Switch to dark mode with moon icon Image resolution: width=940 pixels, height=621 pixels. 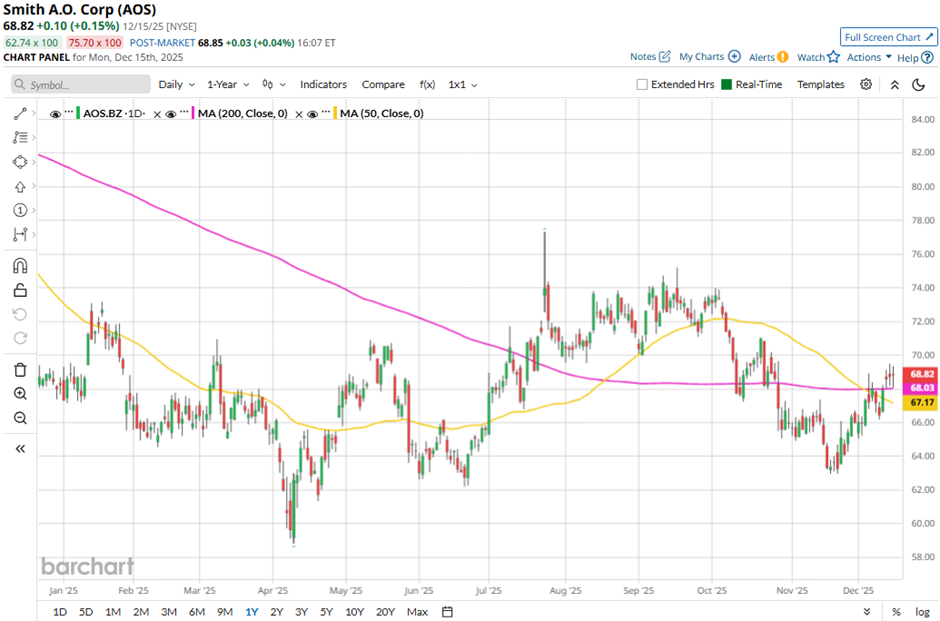click(x=919, y=85)
